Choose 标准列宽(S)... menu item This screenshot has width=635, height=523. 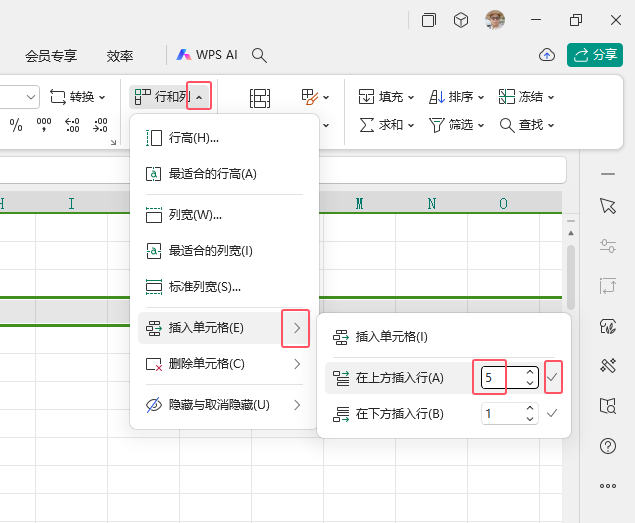click(224, 287)
